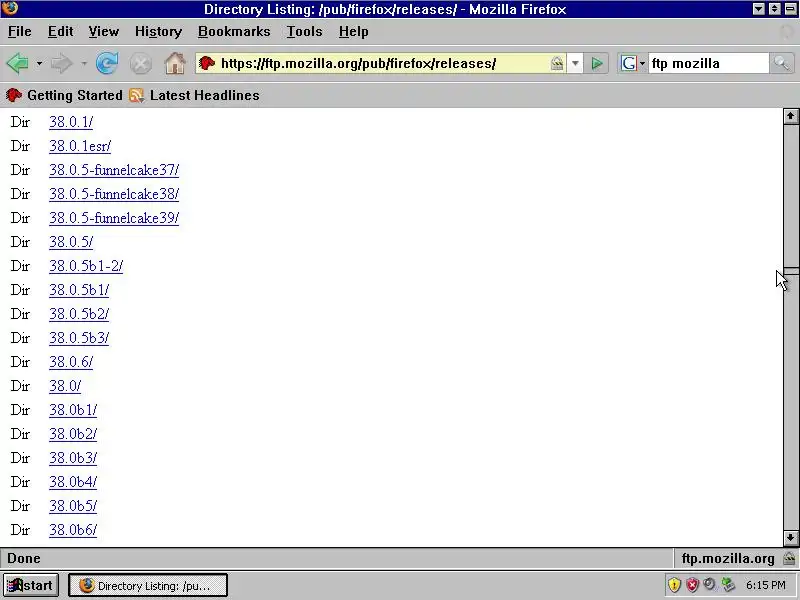
Task: Open the 38.0.1/ directory link
Action: (x=71, y=122)
